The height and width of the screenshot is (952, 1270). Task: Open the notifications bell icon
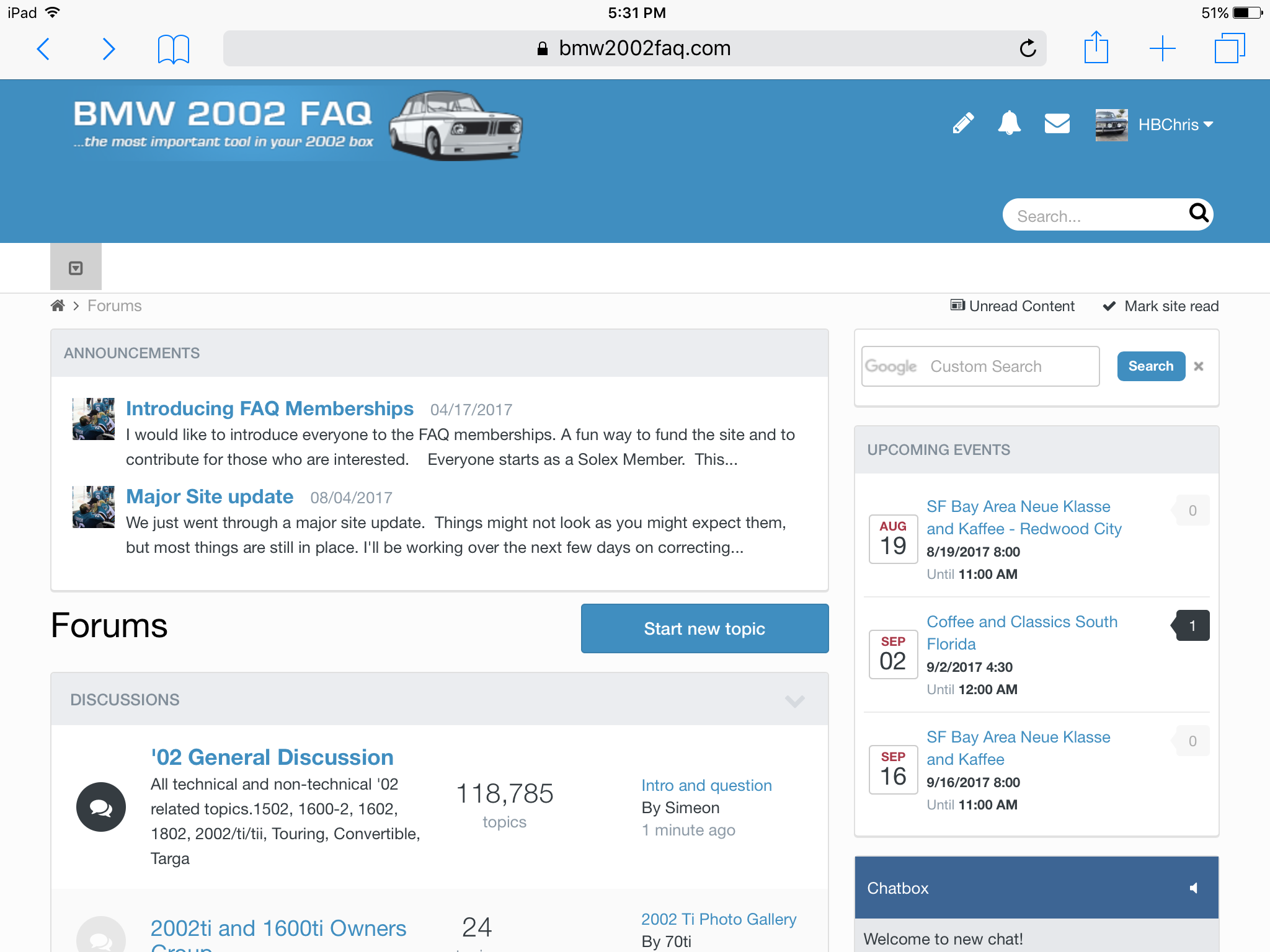pyautogui.click(x=1009, y=123)
